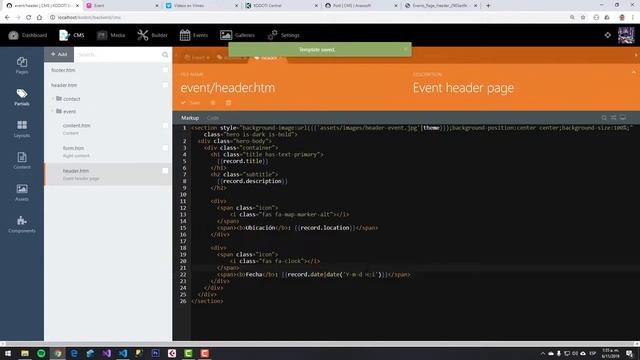Open the Dashboard section

tap(28, 35)
